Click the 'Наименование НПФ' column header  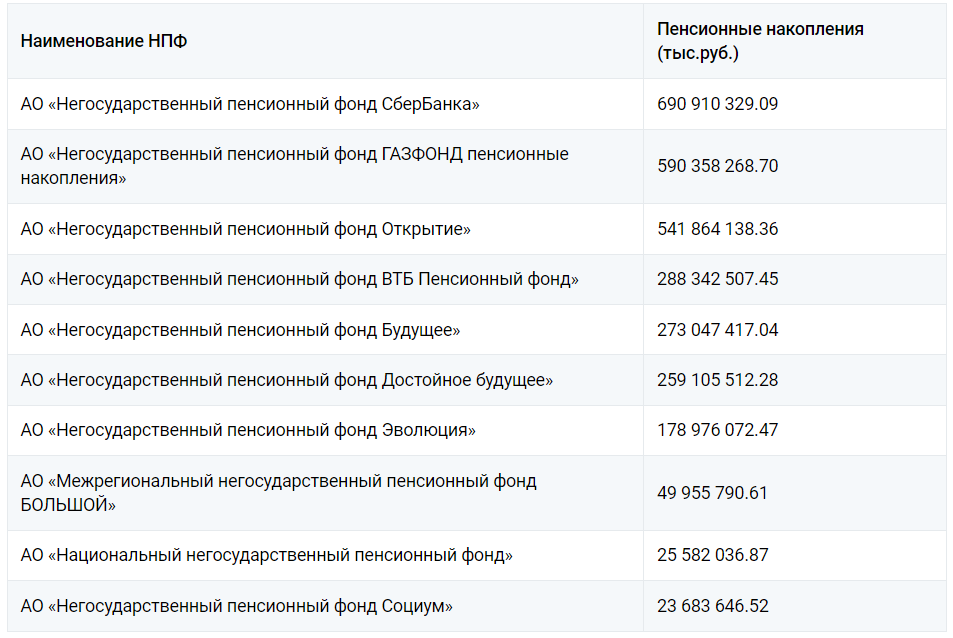tap(103, 41)
